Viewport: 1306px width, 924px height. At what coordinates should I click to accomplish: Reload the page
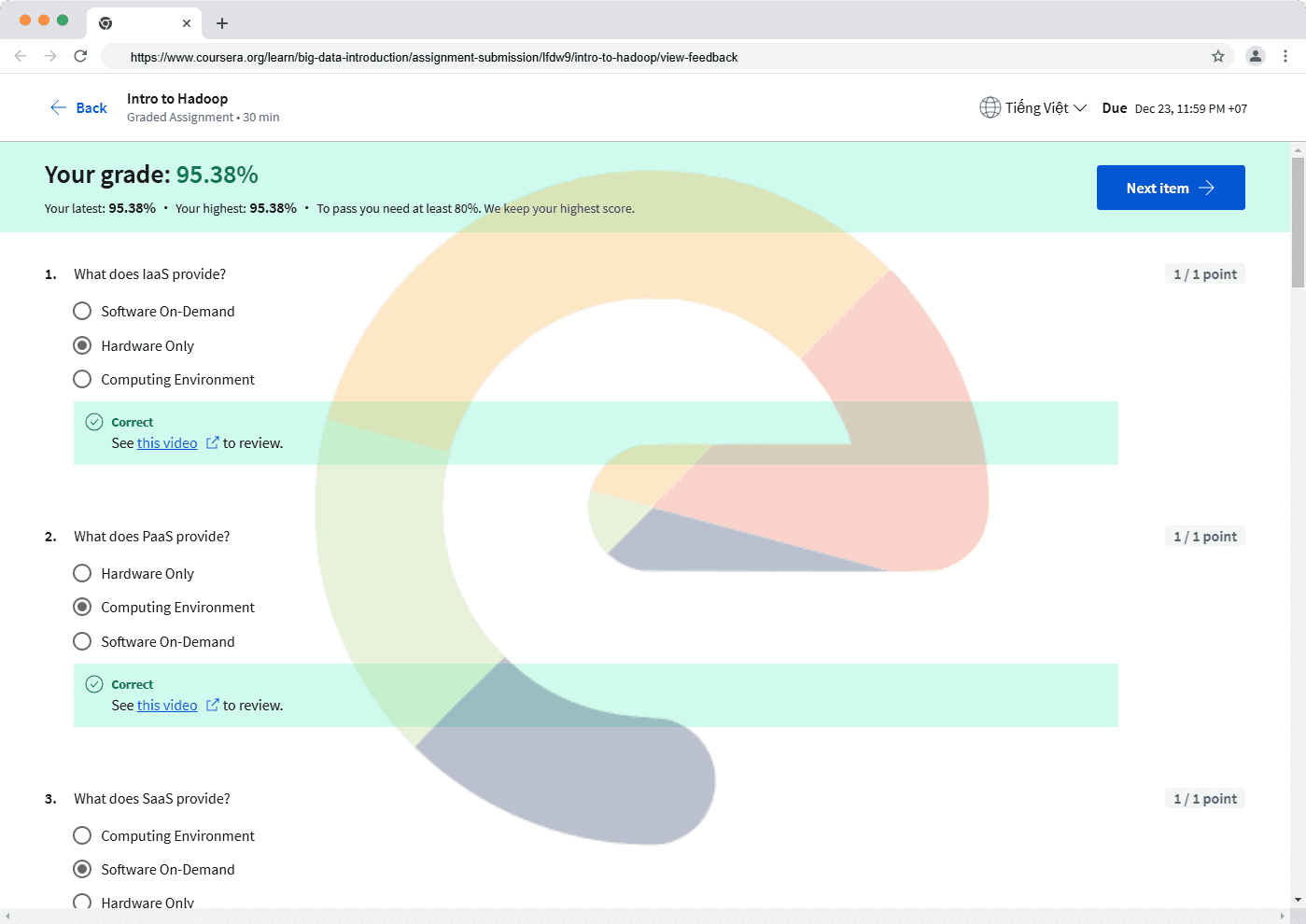pos(81,56)
